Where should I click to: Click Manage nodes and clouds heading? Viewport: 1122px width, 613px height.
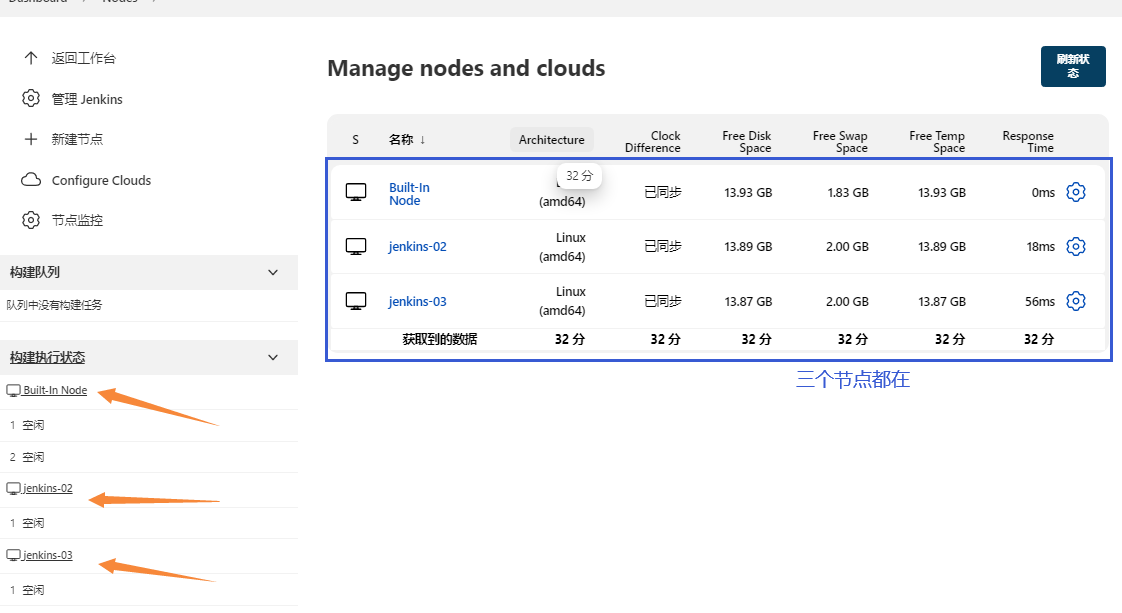[466, 68]
